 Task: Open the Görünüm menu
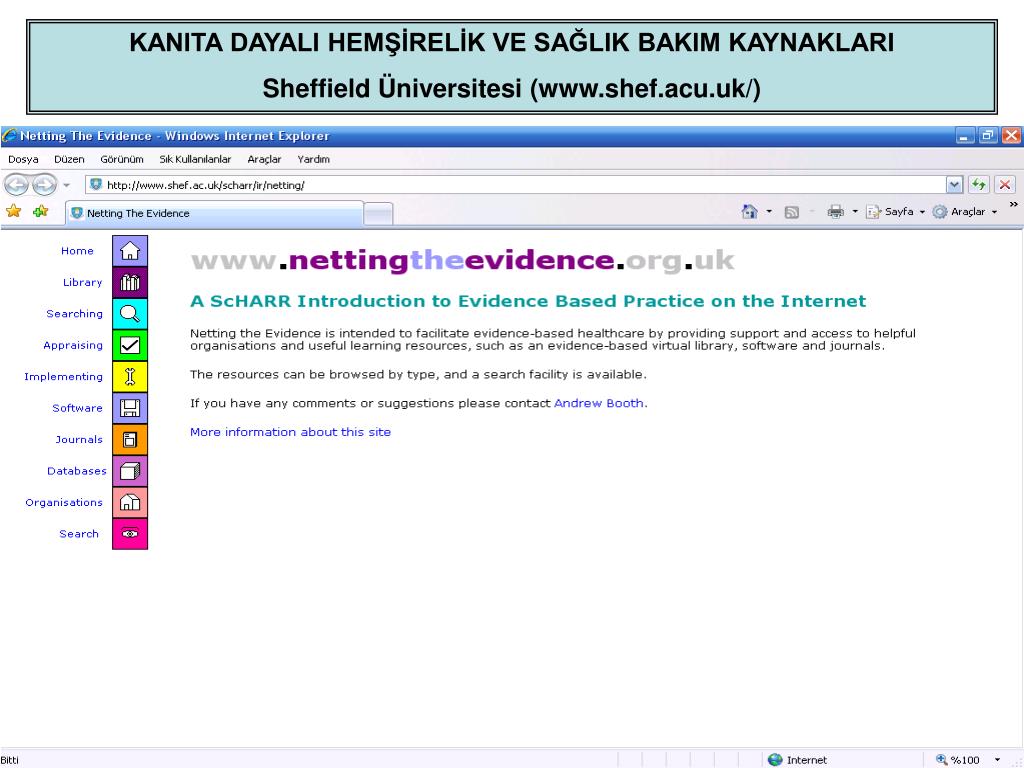coord(121,159)
